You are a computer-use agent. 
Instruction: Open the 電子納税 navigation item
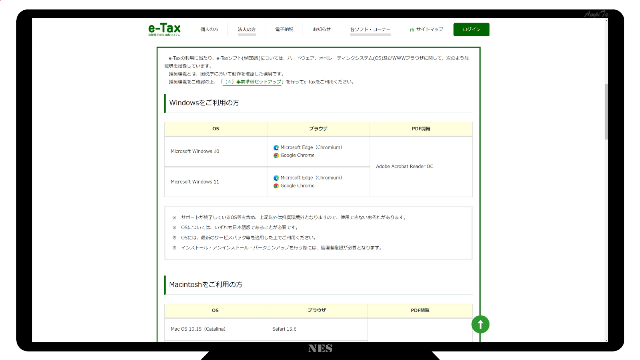284,29
